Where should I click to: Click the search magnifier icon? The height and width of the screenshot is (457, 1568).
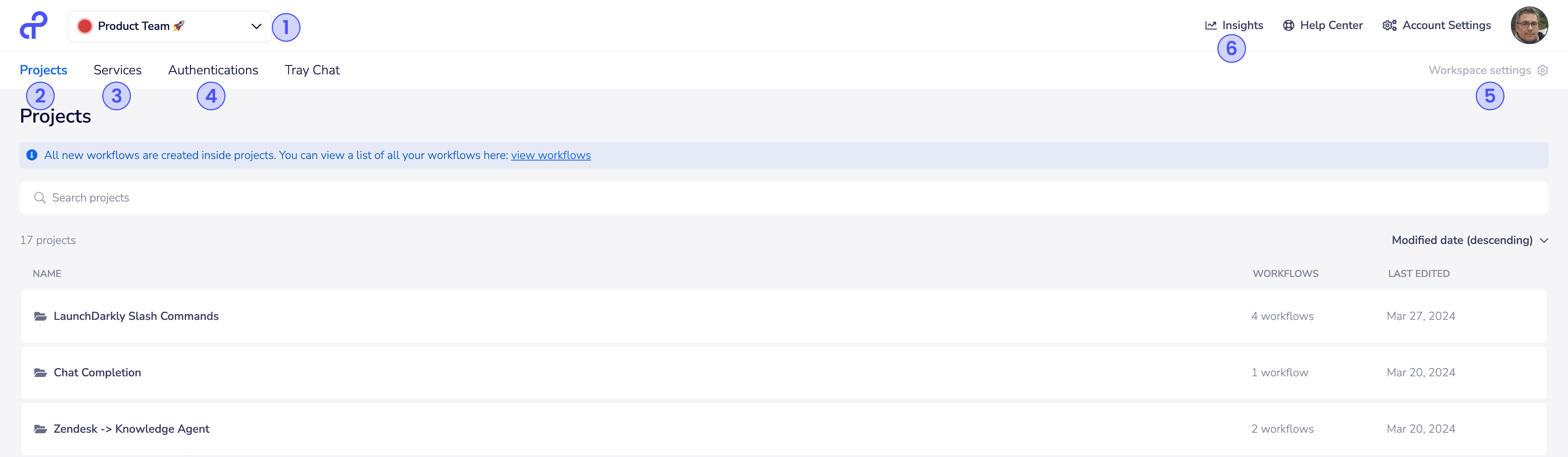39,197
